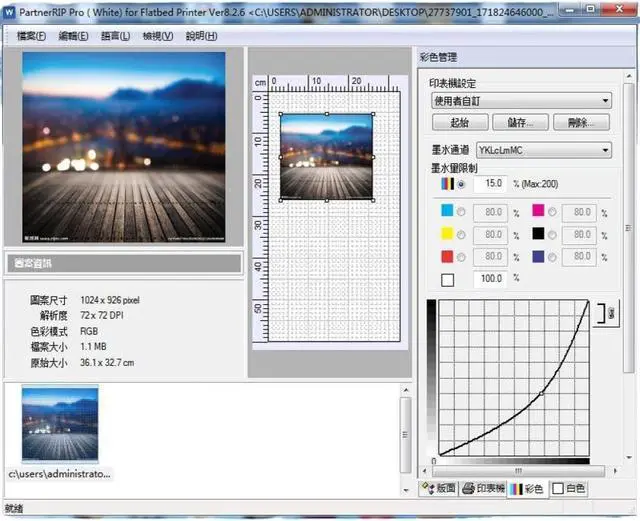640x521 pixels.
Task: Click the white ink square icon
Action: [x=446, y=279]
